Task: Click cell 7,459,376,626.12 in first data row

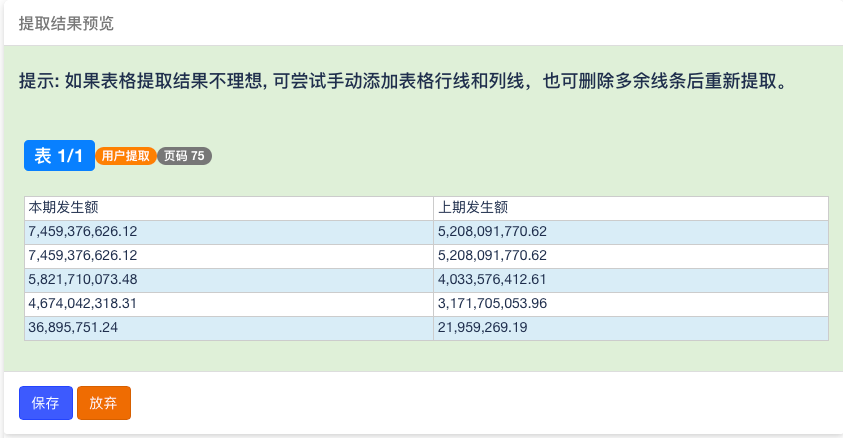Action: [x=229, y=232]
